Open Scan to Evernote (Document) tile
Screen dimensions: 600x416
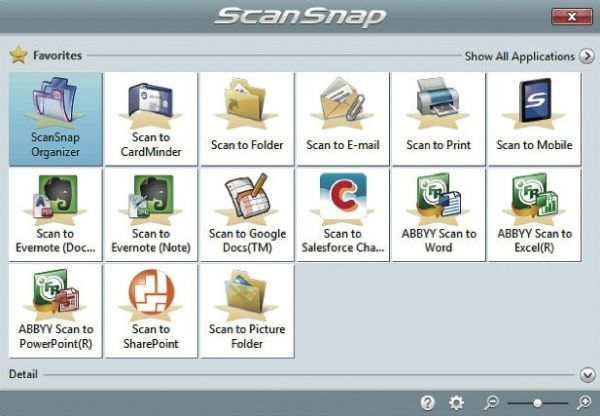(x=56, y=215)
